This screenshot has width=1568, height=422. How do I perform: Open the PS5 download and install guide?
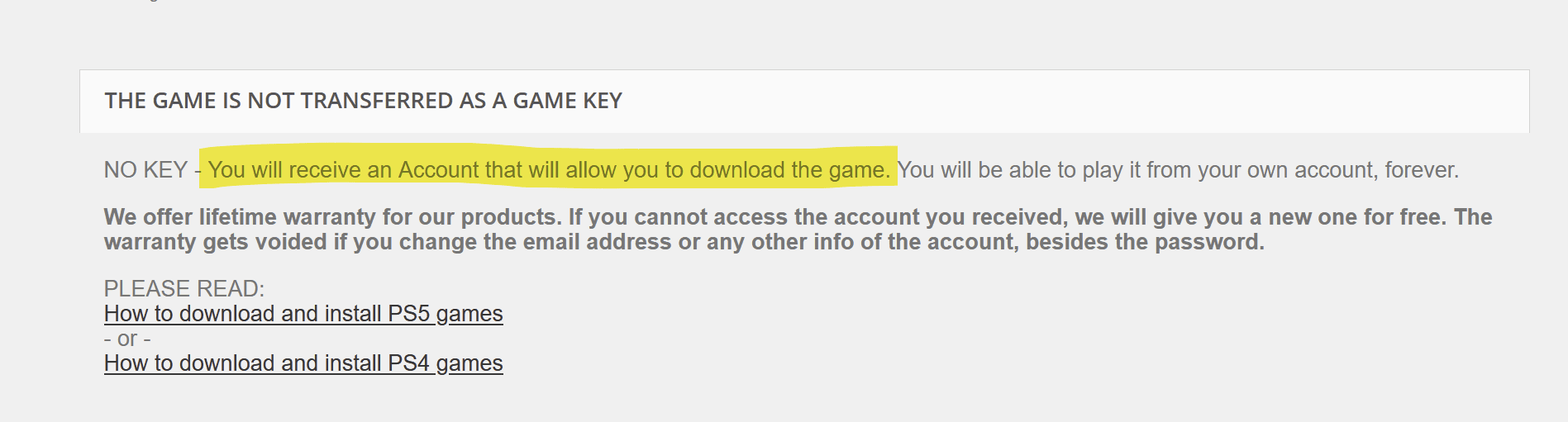(x=303, y=314)
